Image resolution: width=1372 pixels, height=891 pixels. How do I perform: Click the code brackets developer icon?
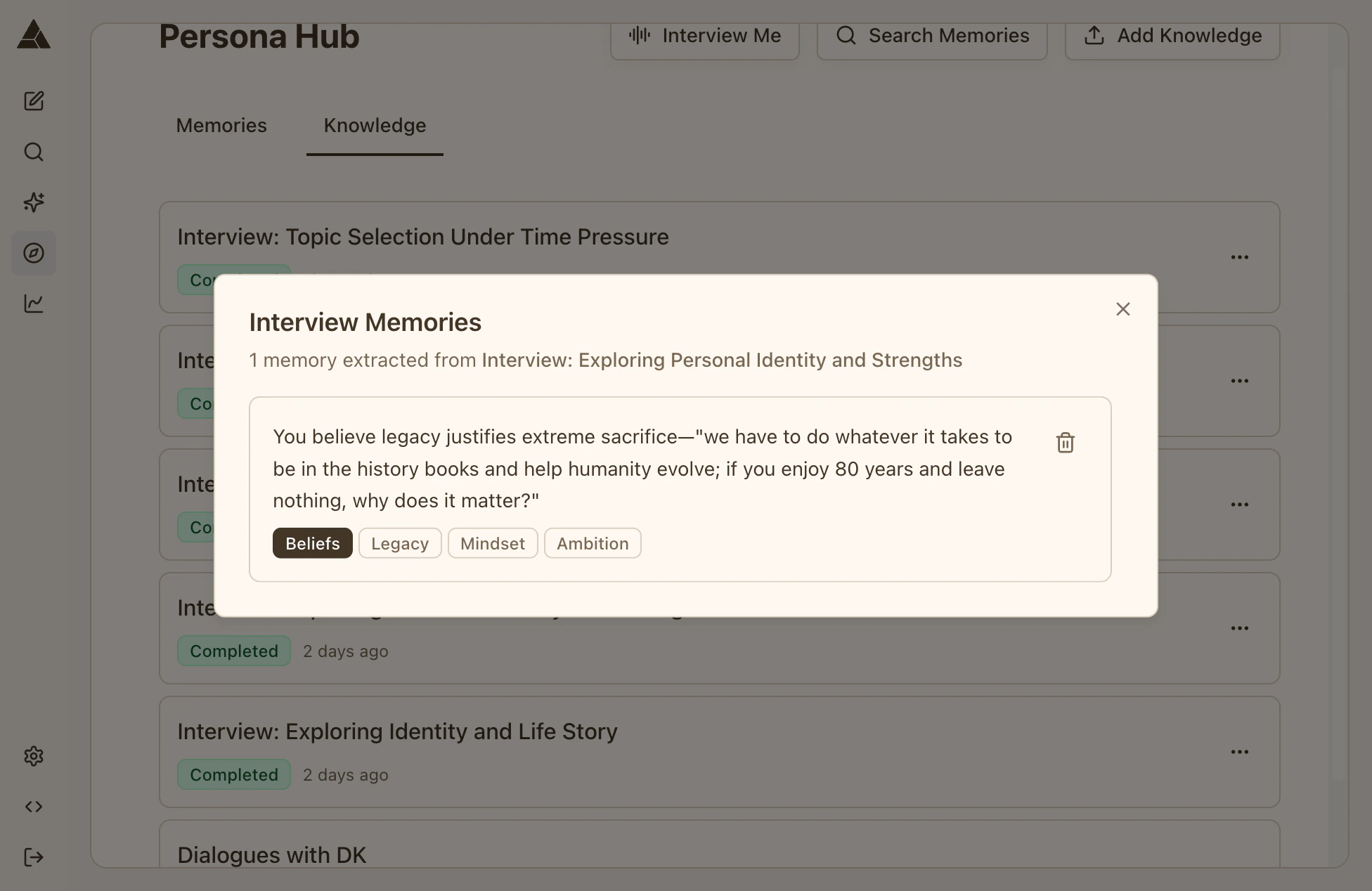point(34,807)
